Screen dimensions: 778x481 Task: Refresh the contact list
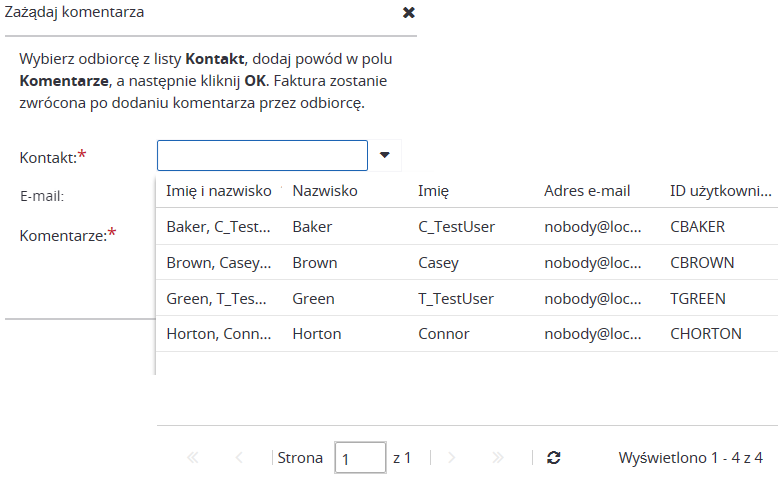553,457
